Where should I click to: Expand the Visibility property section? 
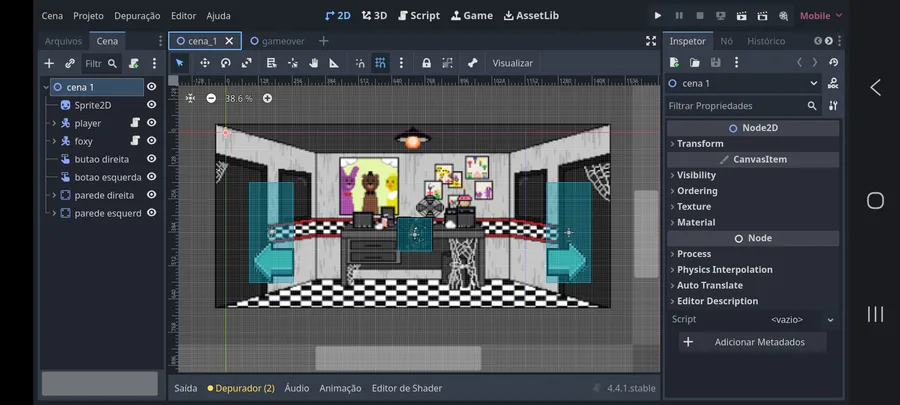(753, 175)
